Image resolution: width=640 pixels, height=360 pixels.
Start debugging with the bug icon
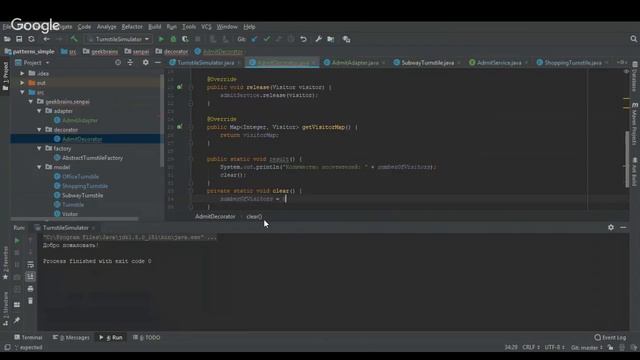pos(173,39)
